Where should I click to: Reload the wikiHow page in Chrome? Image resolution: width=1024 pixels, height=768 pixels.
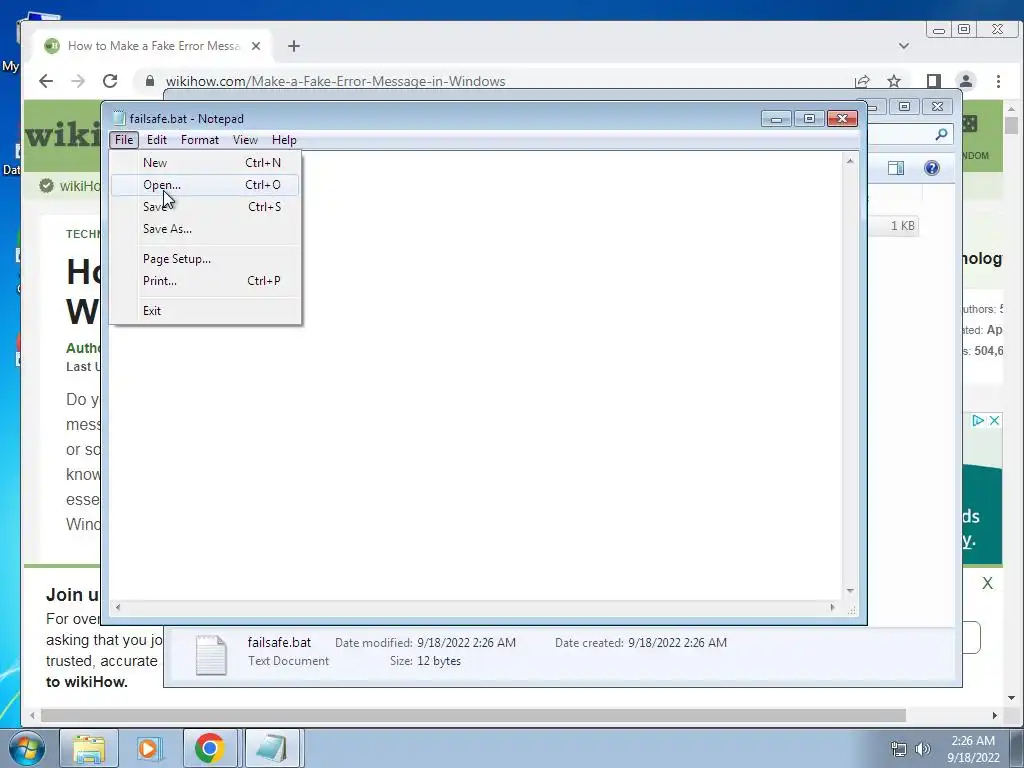pyautogui.click(x=110, y=81)
